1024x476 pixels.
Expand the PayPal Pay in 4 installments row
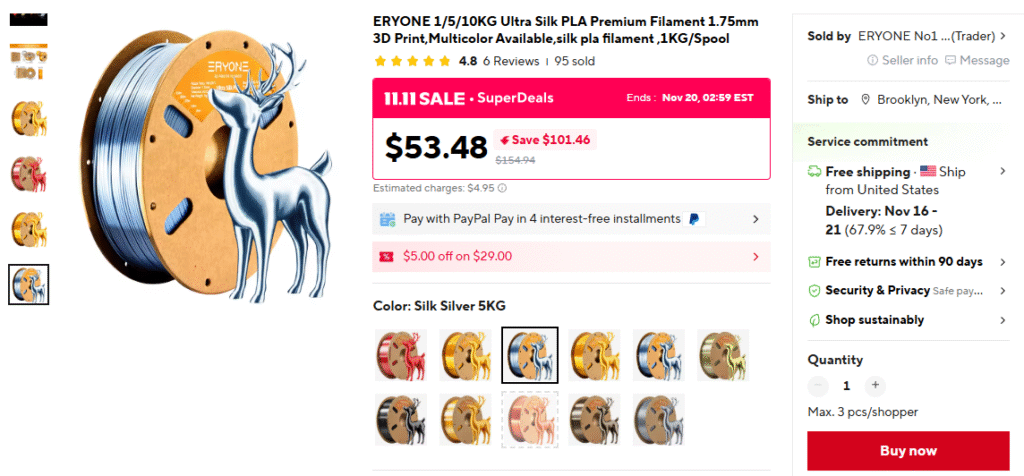click(755, 219)
